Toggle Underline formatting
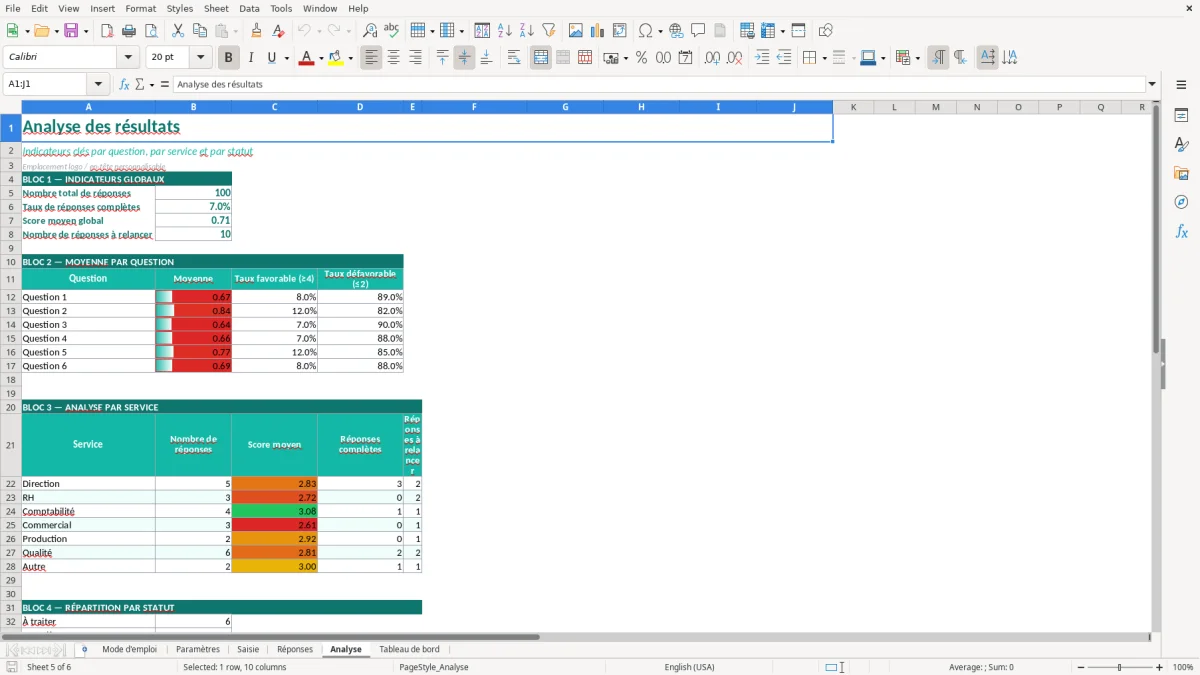 point(271,58)
